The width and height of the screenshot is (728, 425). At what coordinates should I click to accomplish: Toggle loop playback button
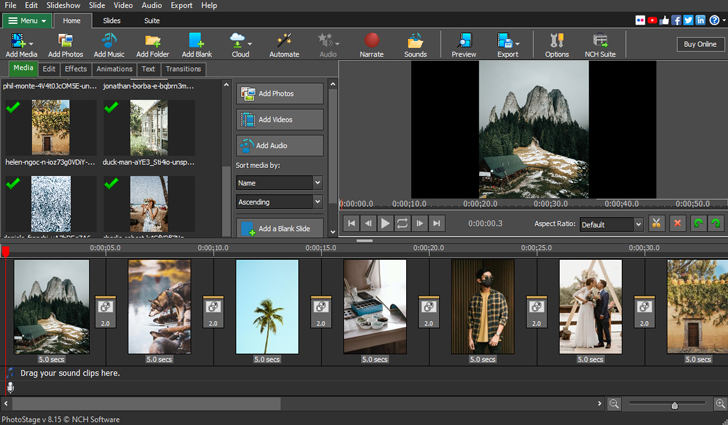pyautogui.click(x=402, y=223)
